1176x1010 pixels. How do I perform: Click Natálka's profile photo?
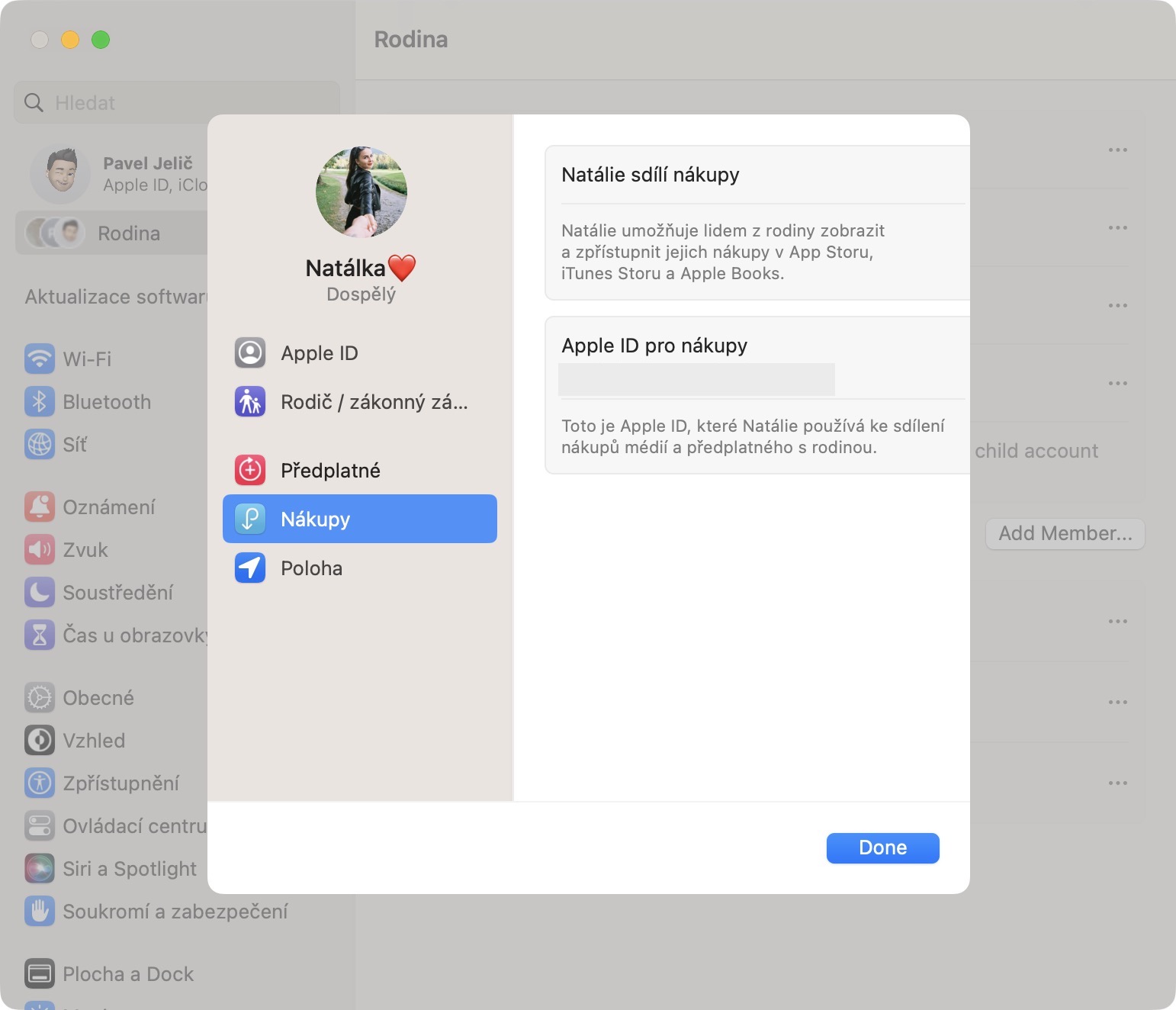pyautogui.click(x=361, y=191)
